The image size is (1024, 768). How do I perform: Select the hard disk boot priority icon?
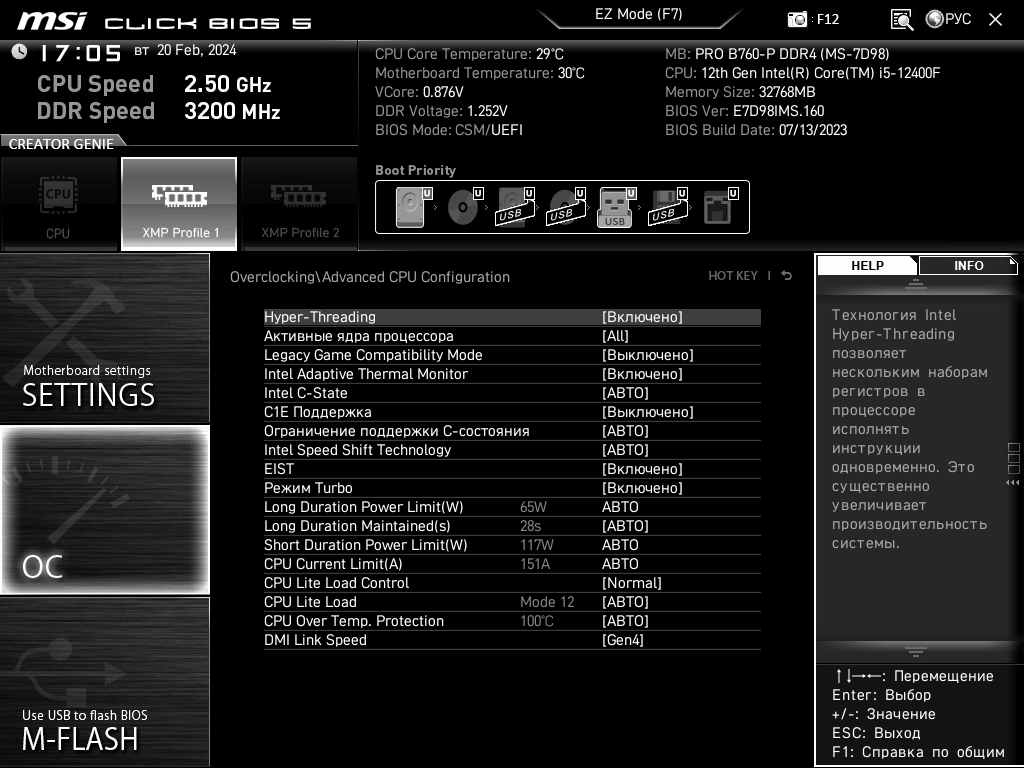[413, 207]
